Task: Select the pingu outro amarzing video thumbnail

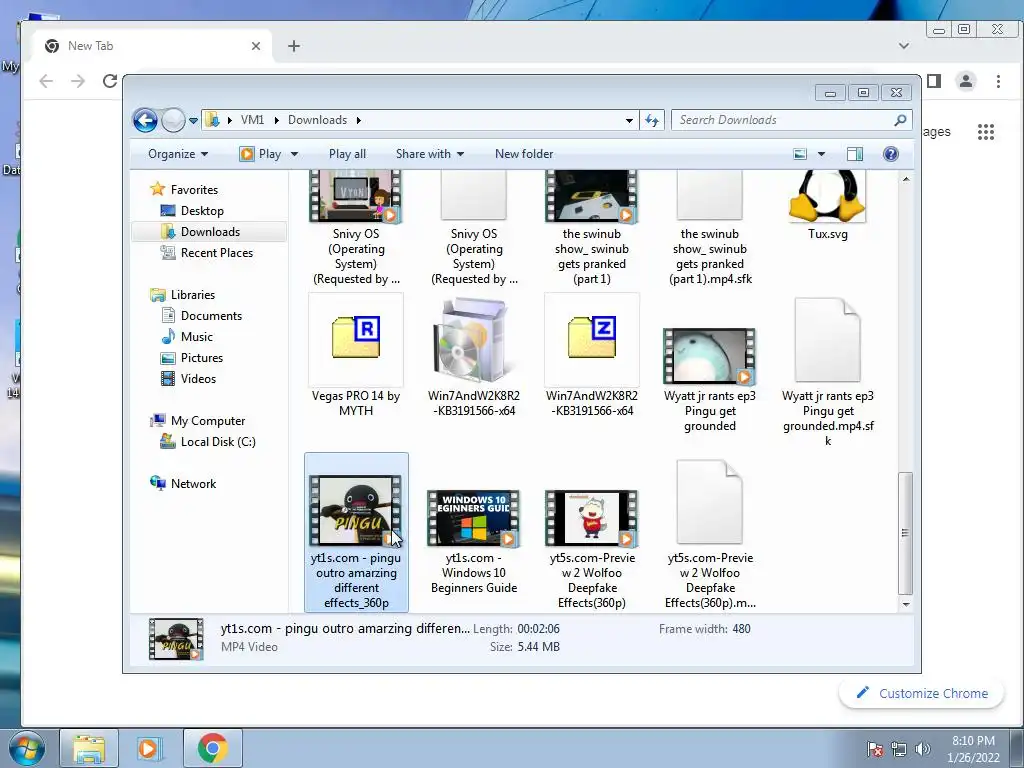Action: point(355,511)
